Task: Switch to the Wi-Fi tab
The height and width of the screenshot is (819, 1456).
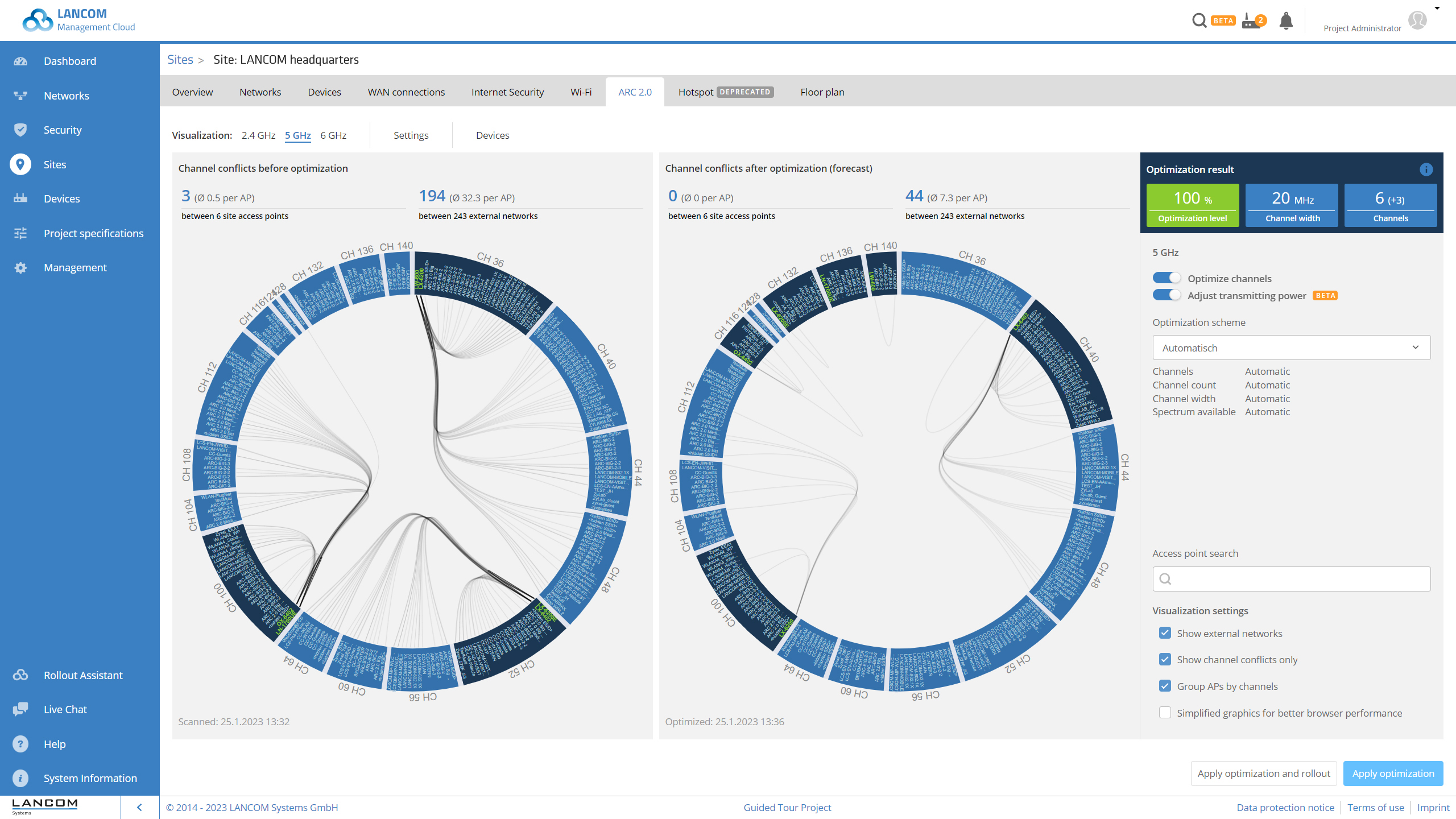Action: click(x=581, y=92)
